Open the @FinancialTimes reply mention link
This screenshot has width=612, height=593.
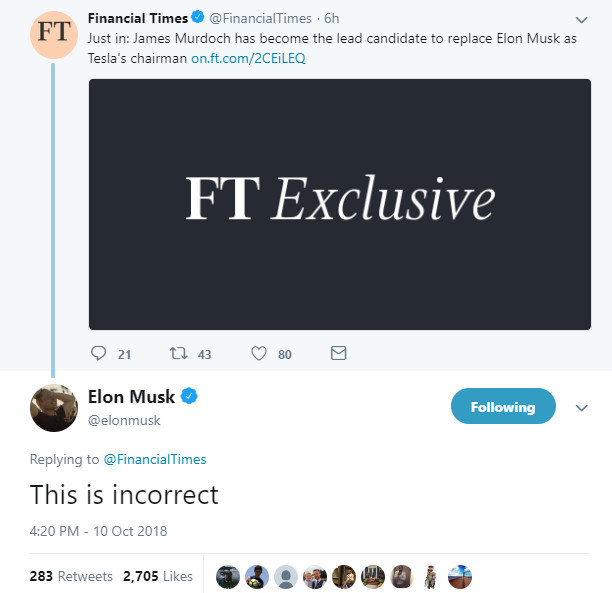[155, 459]
